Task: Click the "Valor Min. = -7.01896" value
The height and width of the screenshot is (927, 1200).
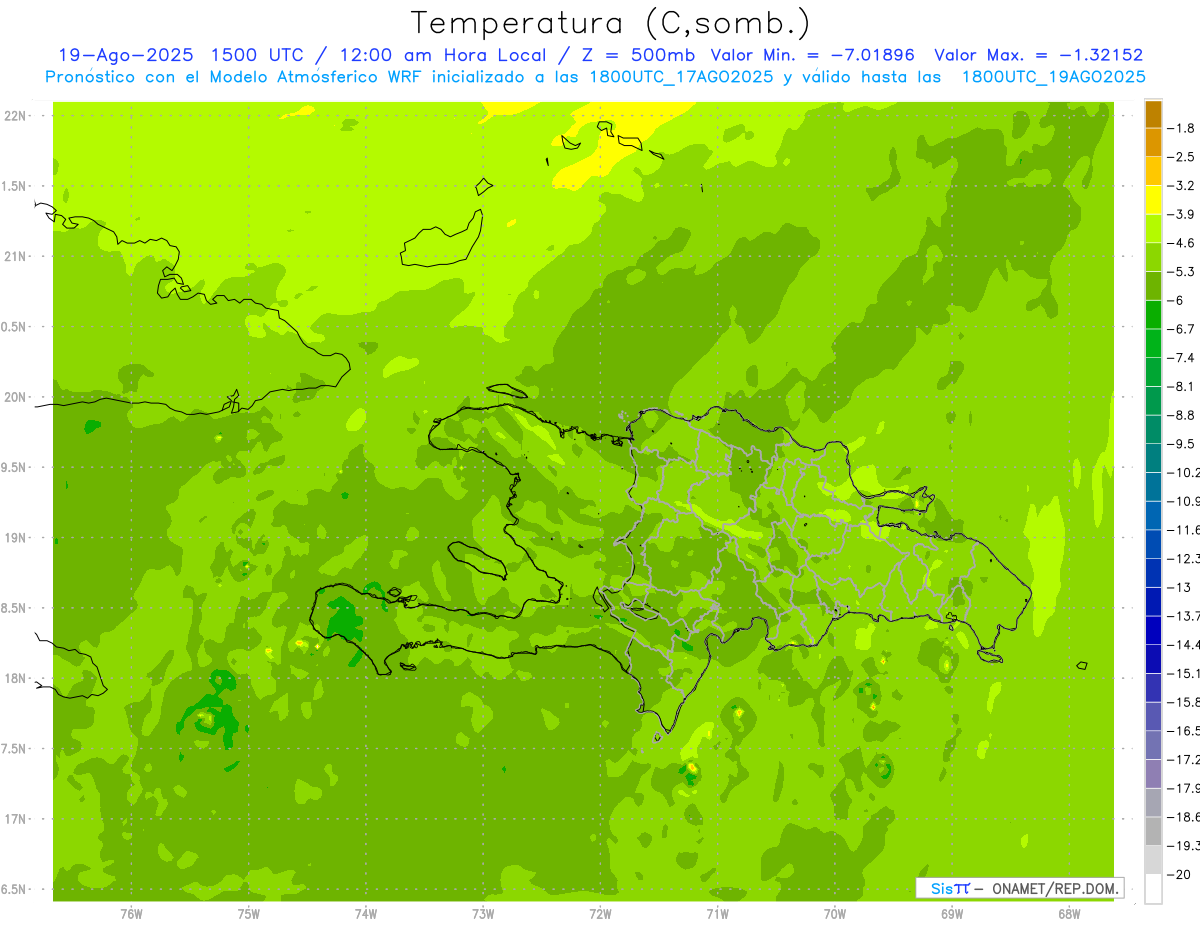Action: pyautogui.click(x=815, y=55)
